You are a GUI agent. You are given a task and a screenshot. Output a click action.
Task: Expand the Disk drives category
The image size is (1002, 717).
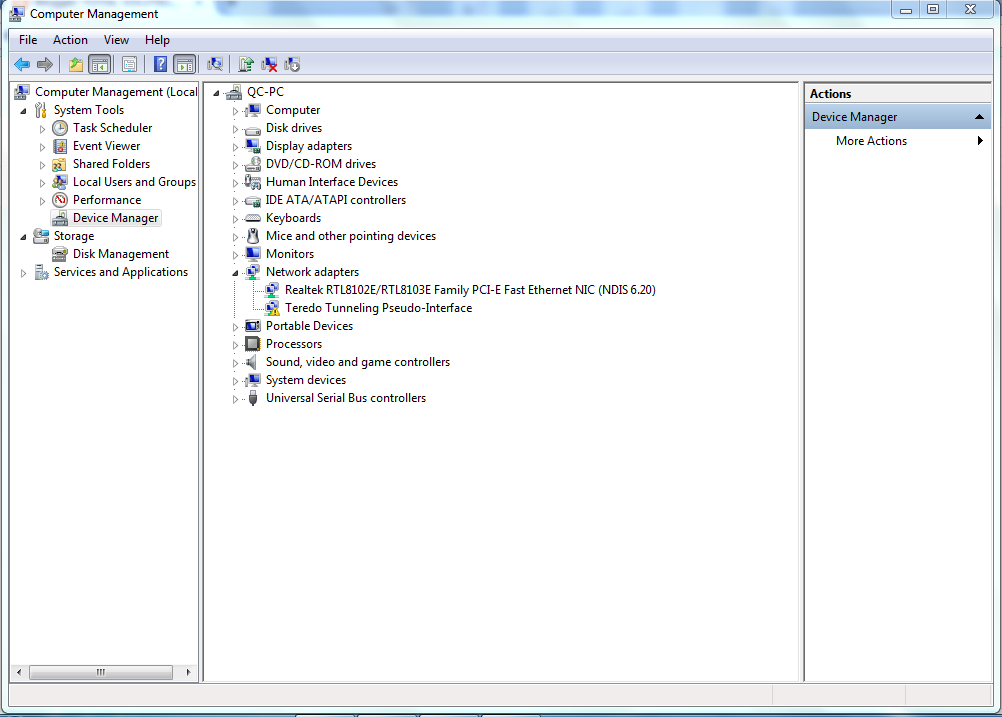pyautogui.click(x=235, y=128)
